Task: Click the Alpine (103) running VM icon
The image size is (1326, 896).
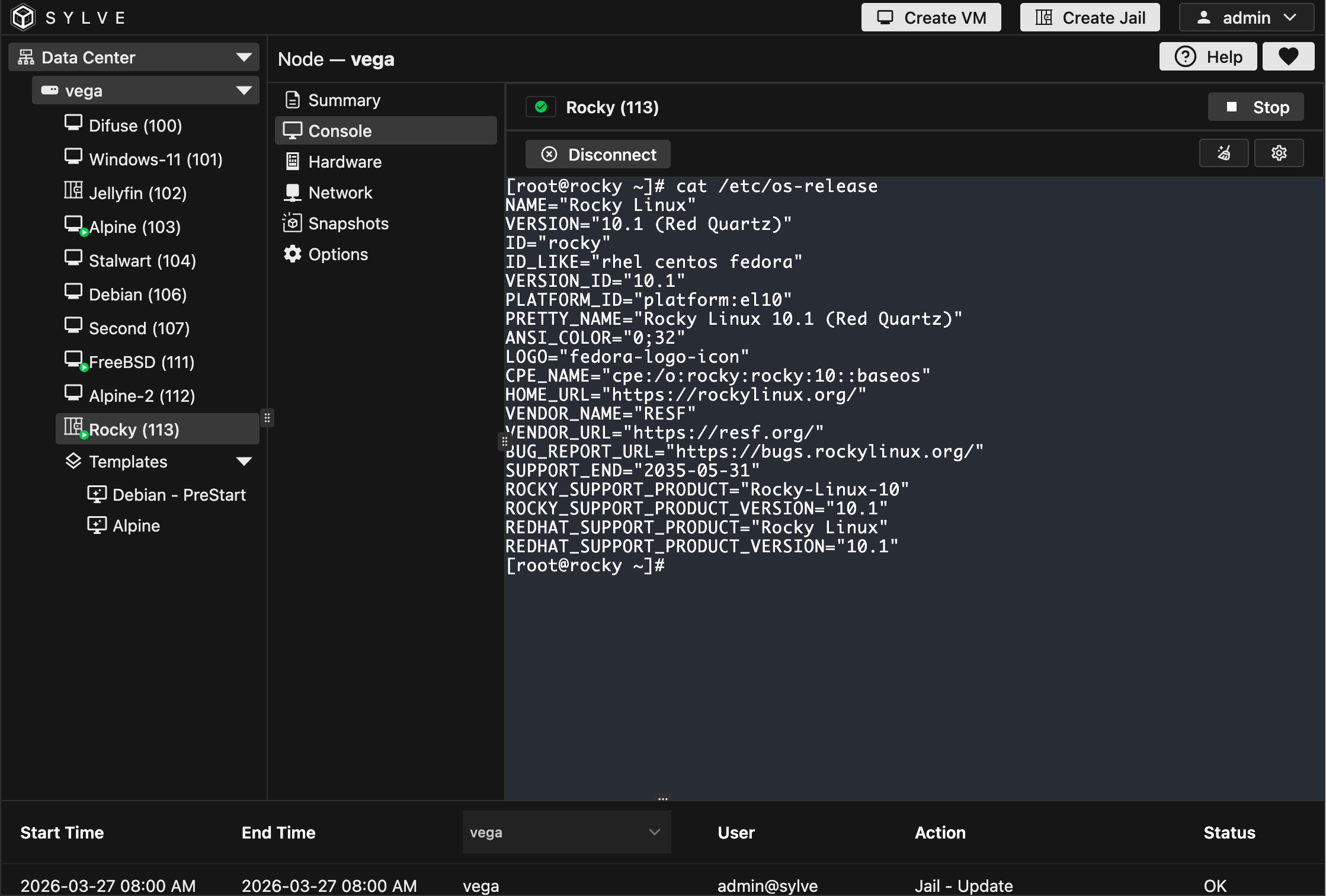Action: 75,225
